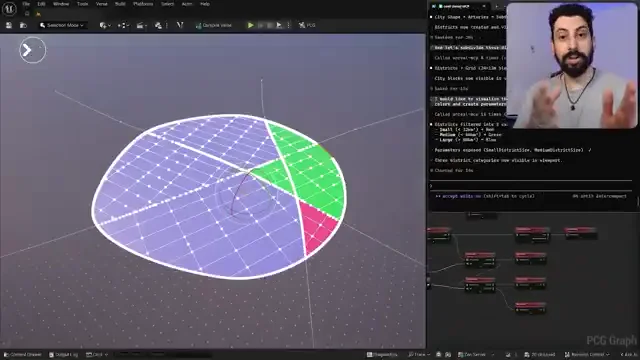Open the Help menu
The image size is (640, 360).
[x=205, y=4]
